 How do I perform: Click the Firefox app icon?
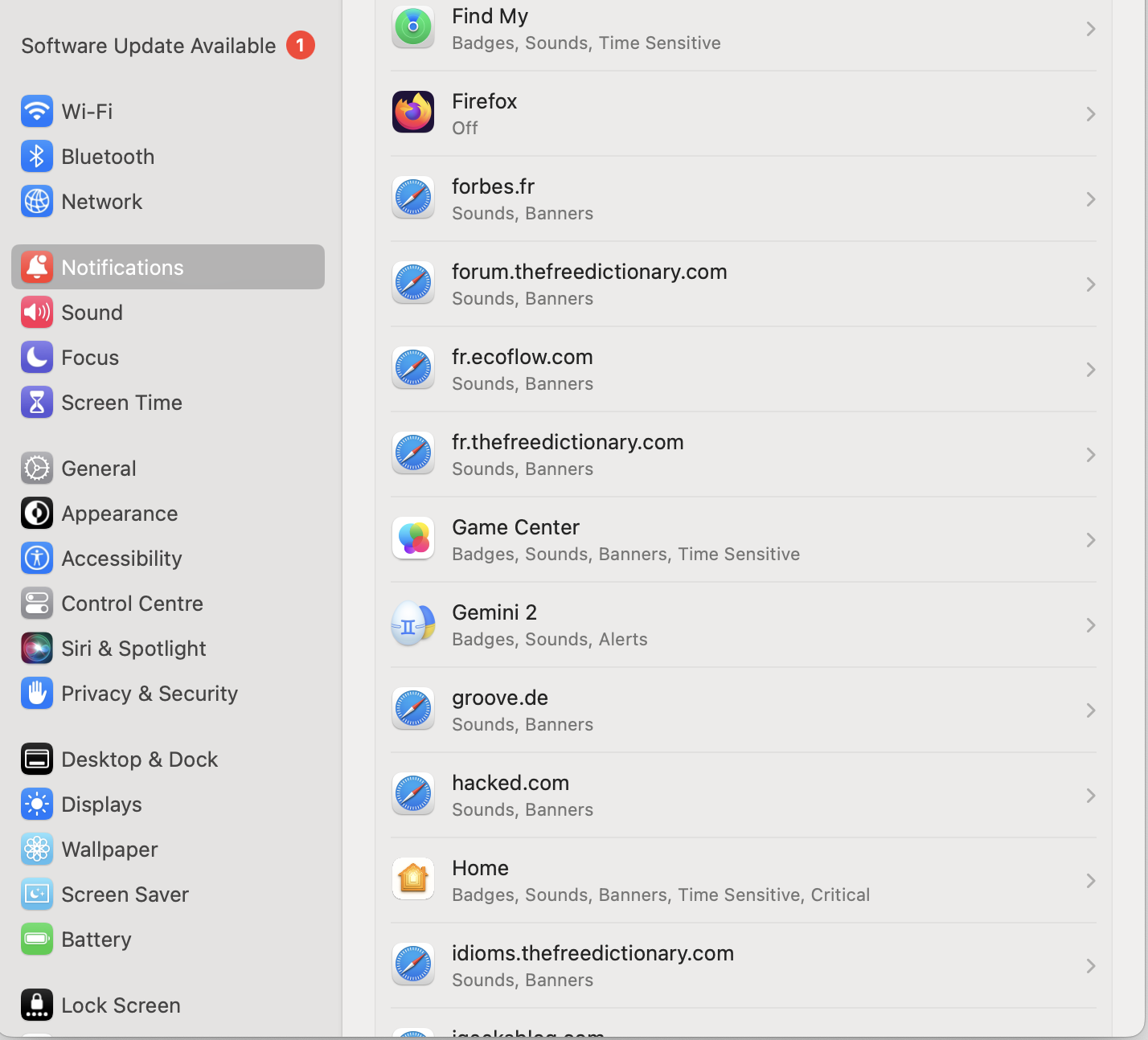[x=413, y=113]
